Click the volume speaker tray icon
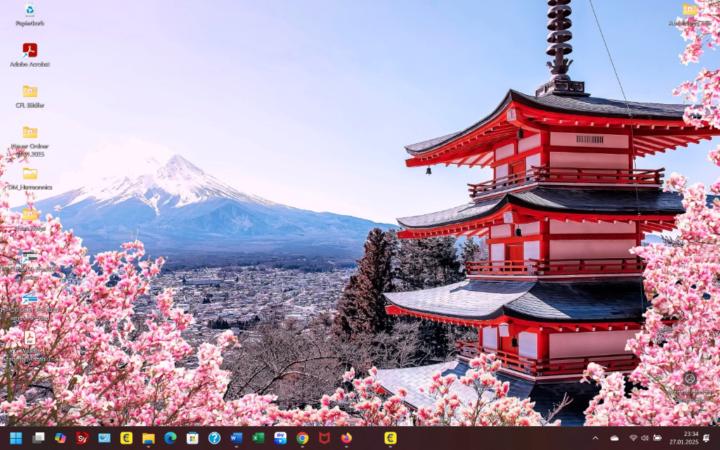Viewport: 720px width, 450px height. pyautogui.click(x=645, y=438)
